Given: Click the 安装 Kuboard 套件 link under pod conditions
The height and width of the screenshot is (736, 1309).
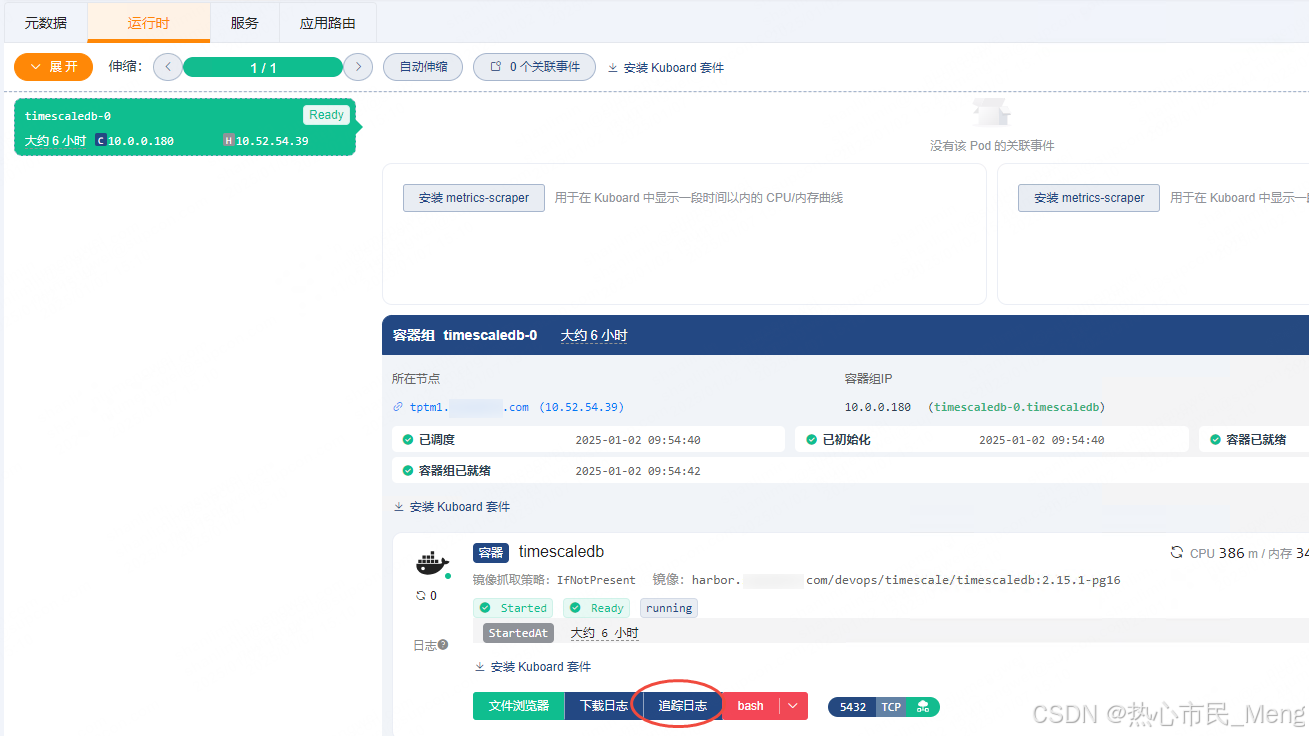Looking at the screenshot, I should 452,507.
